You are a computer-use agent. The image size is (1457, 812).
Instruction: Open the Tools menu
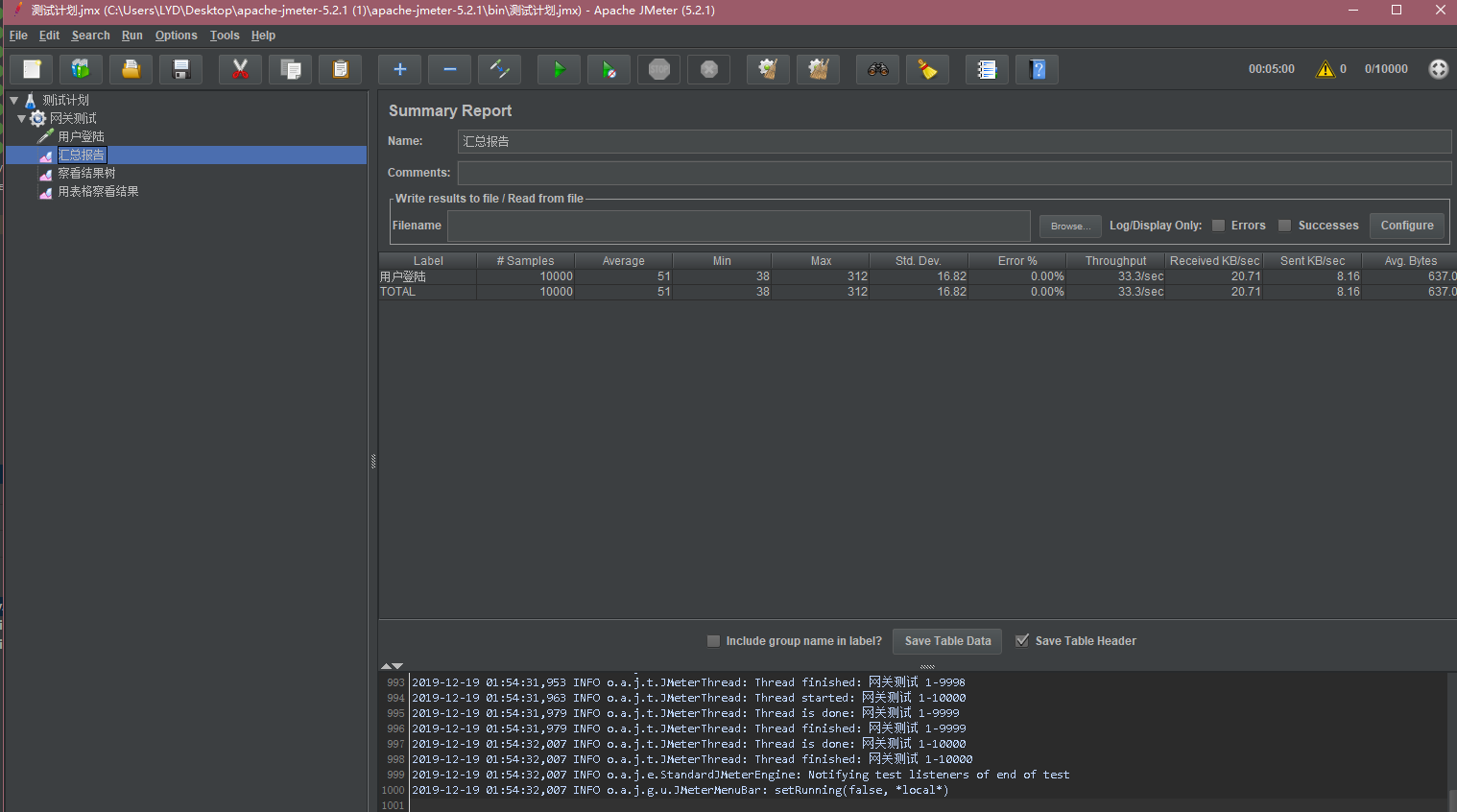click(225, 36)
